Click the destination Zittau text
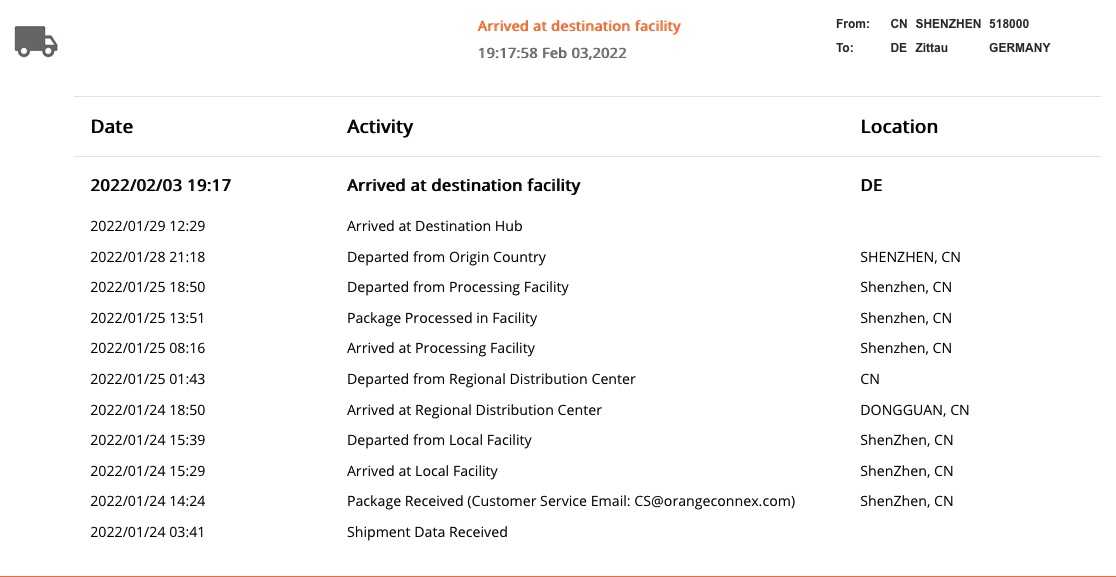 point(932,48)
